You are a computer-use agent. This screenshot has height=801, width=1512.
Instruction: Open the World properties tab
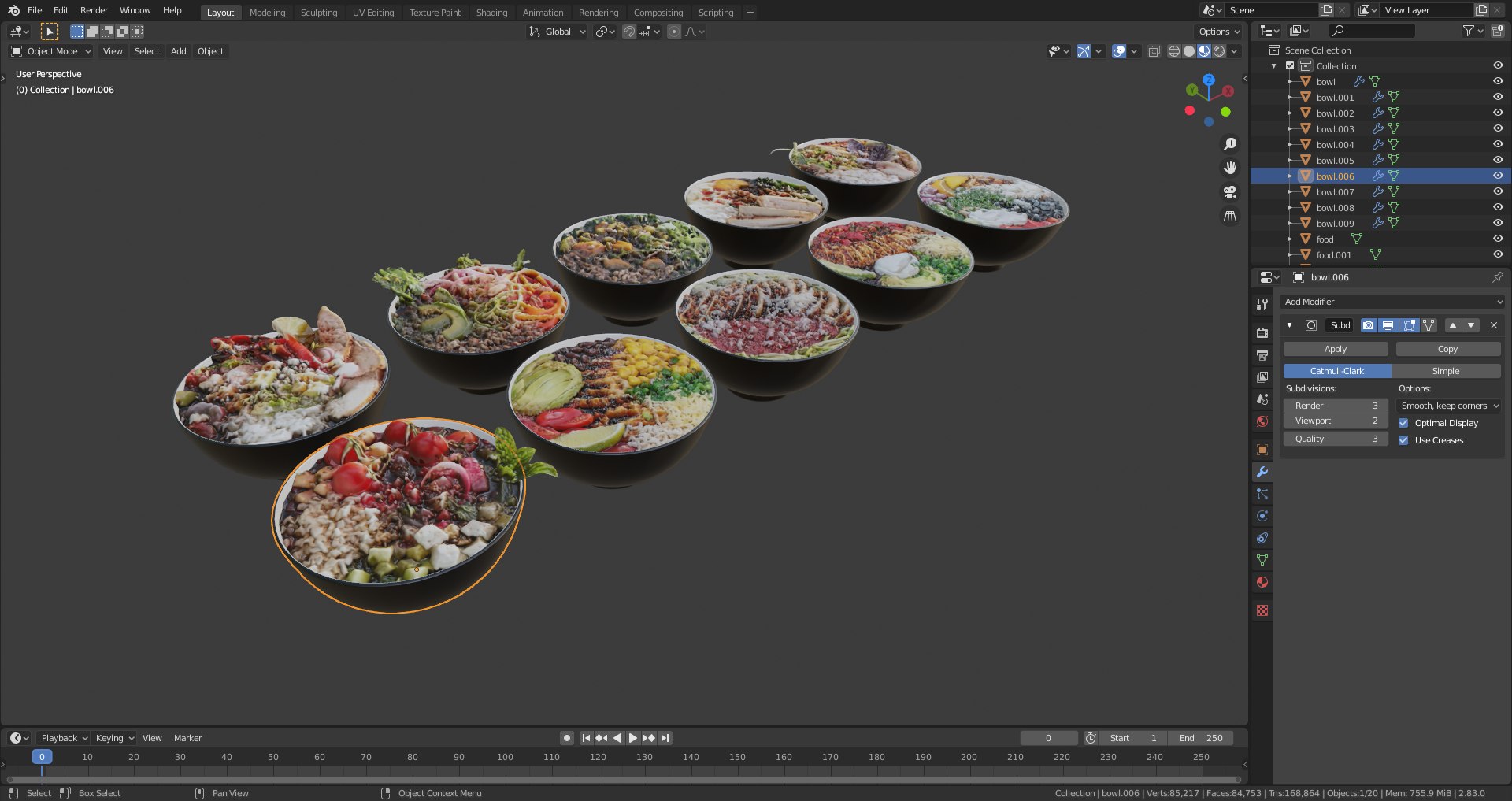tap(1262, 421)
